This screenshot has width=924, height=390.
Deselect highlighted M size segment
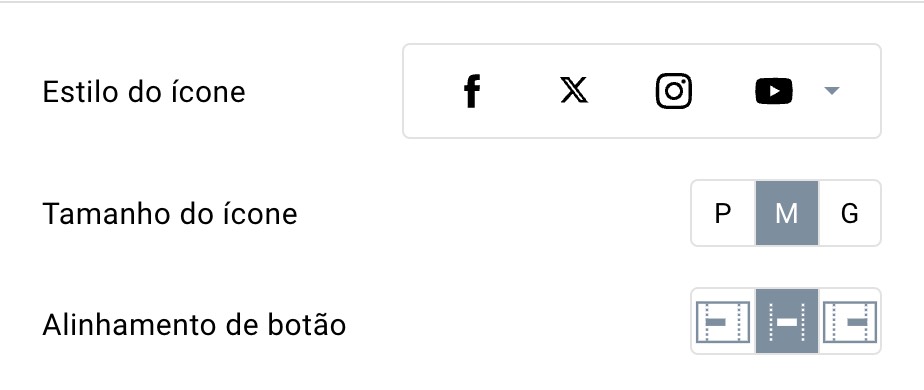(x=787, y=213)
